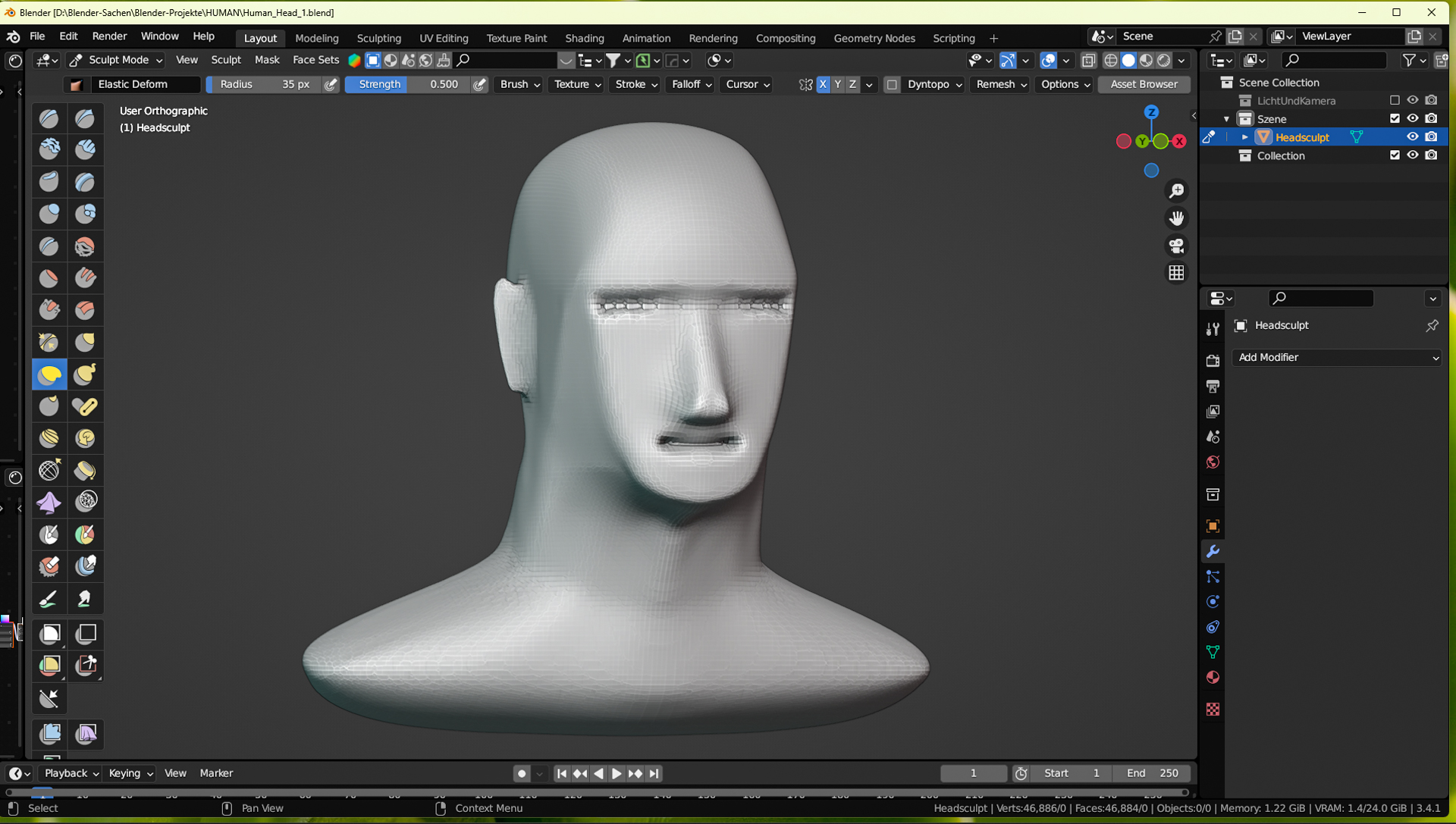1456x824 pixels.
Task: Open Material properties tab icon
Action: click(1213, 678)
